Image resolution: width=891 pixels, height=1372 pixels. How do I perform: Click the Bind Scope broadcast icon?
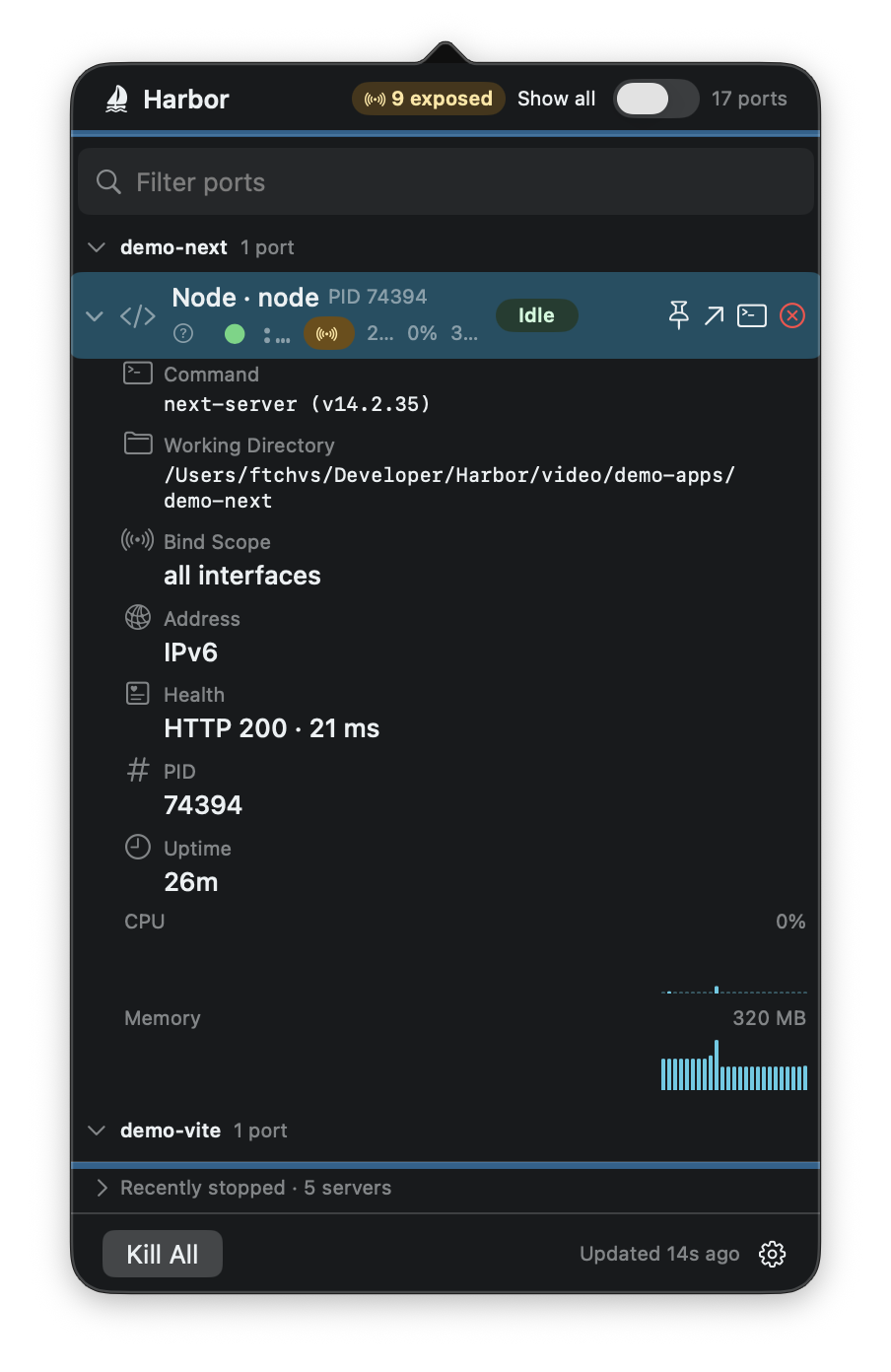tap(137, 540)
